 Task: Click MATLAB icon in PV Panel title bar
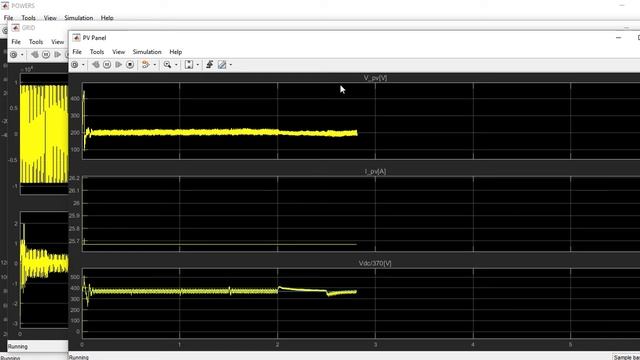point(76,38)
